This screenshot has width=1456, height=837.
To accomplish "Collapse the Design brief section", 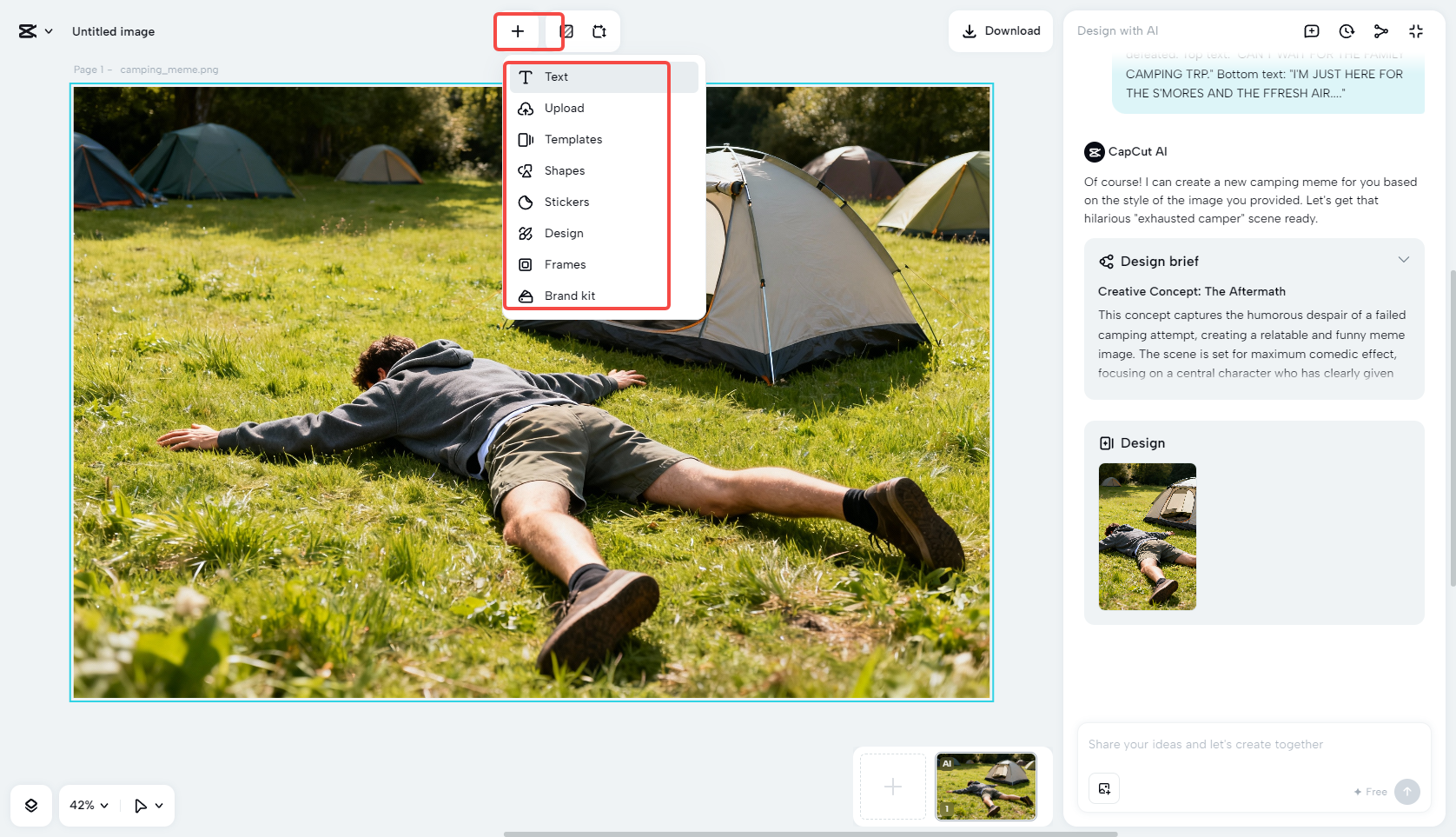I will (x=1405, y=259).
